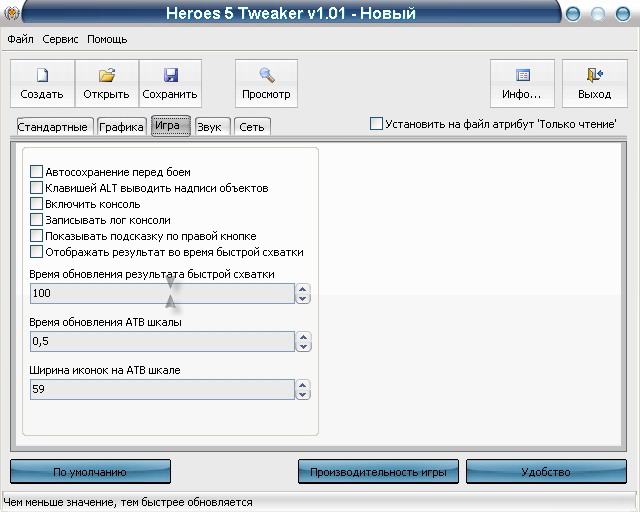Image resolution: width=640 pixels, height=512 pixels.
Task: Click the status bar hint text
Action: (x=128, y=502)
